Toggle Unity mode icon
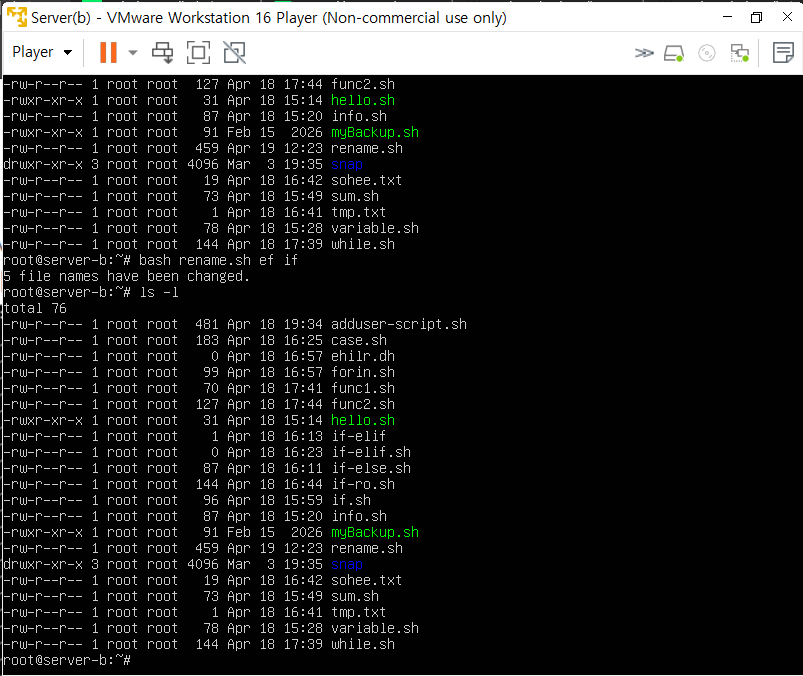Viewport: 803px width, 676px height. (x=235, y=52)
